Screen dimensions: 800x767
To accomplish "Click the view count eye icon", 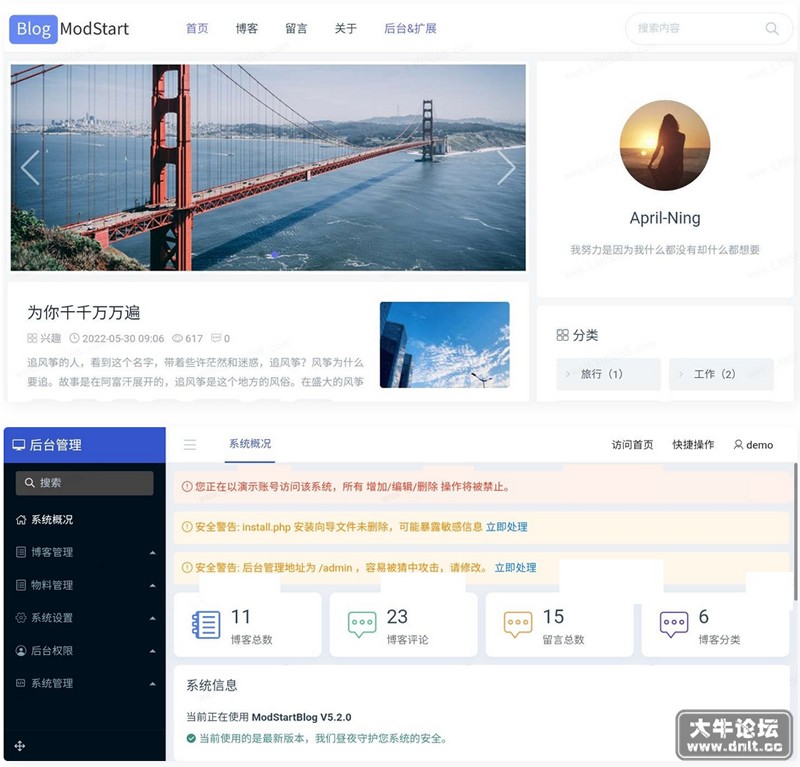I will 178,338.
